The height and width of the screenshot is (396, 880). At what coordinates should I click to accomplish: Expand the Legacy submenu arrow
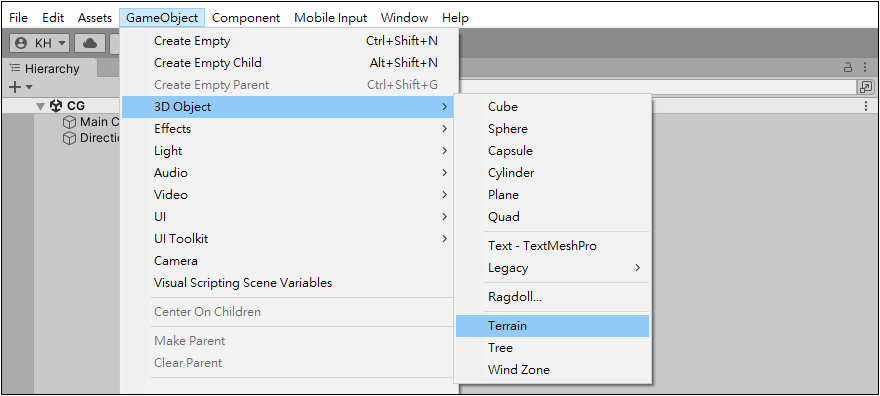point(637,268)
